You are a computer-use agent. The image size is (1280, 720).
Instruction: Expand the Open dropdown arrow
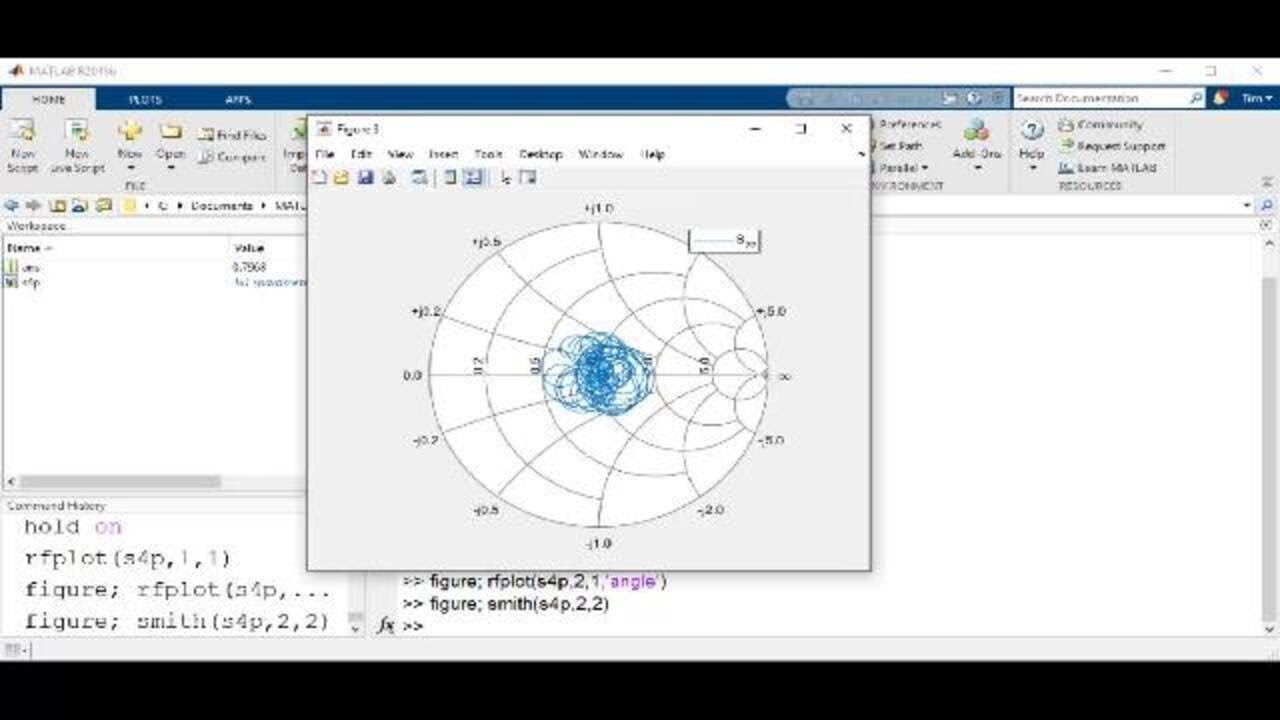(171, 168)
